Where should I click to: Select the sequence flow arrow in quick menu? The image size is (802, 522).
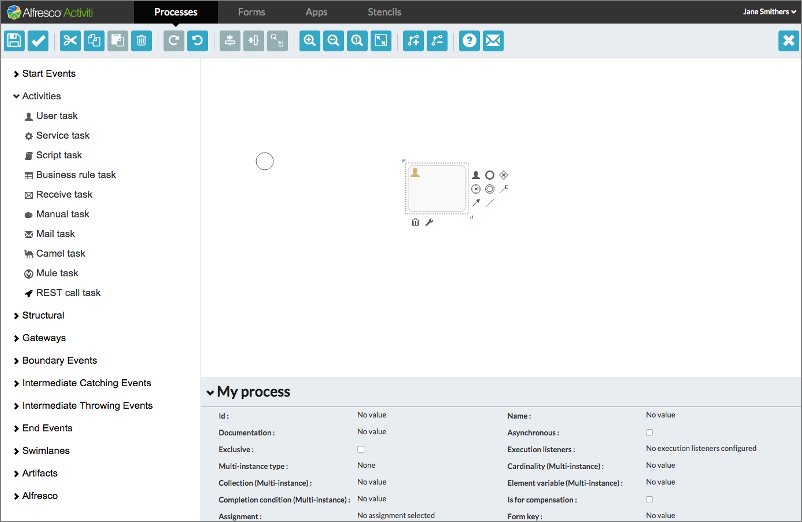476,203
